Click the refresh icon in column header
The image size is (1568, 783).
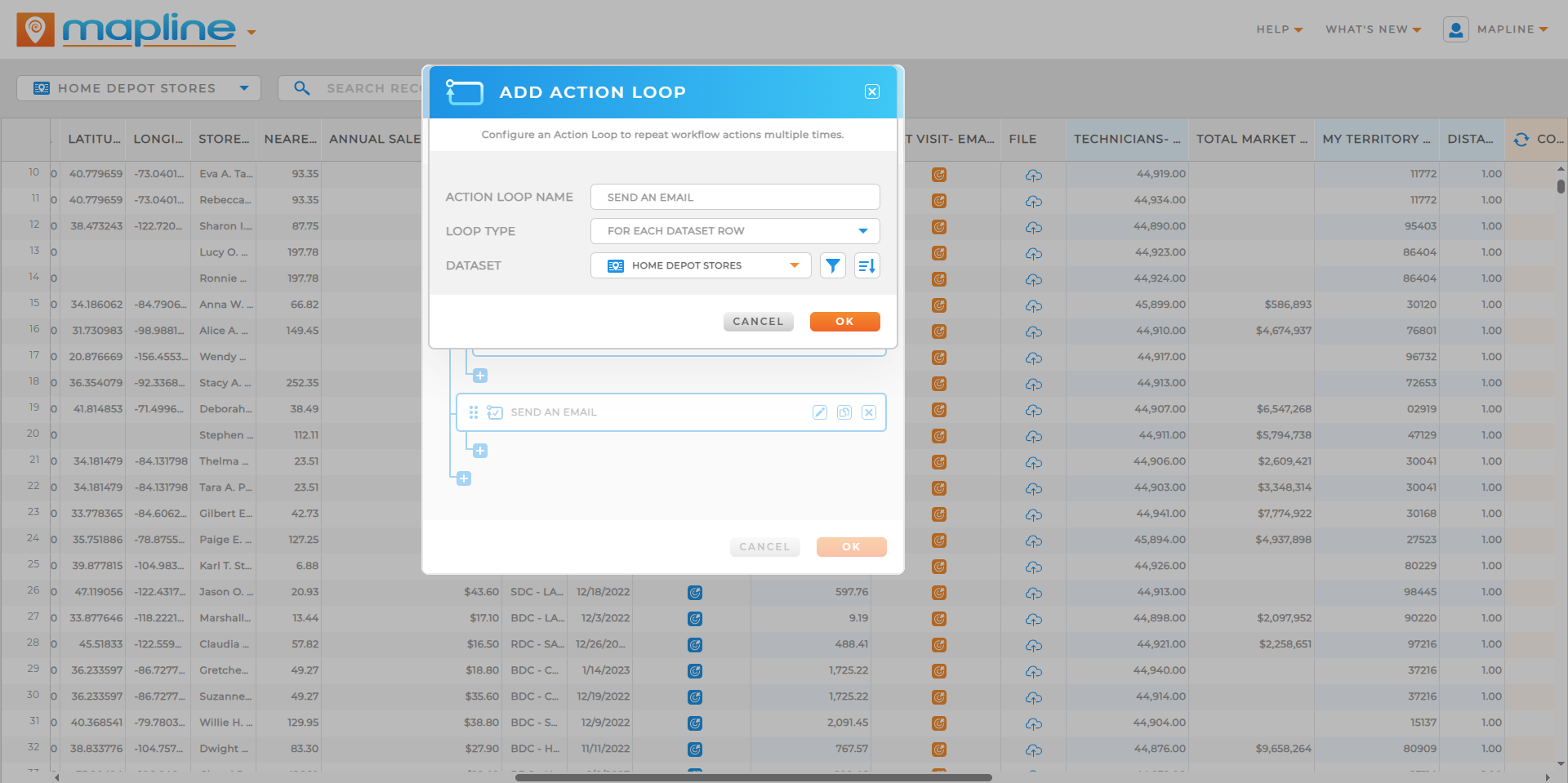click(x=1521, y=140)
